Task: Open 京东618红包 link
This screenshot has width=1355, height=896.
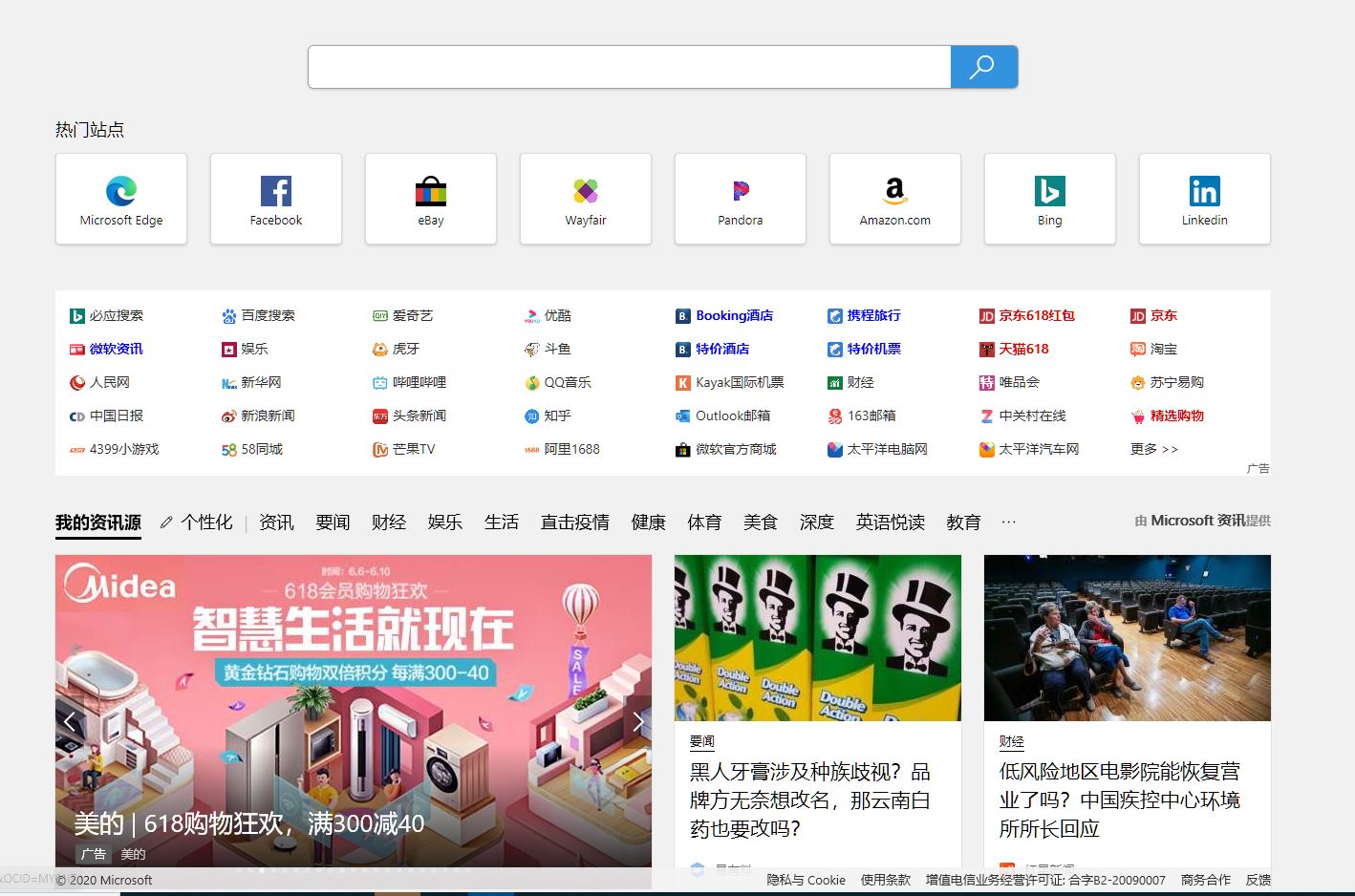Action: [1027, 315]
